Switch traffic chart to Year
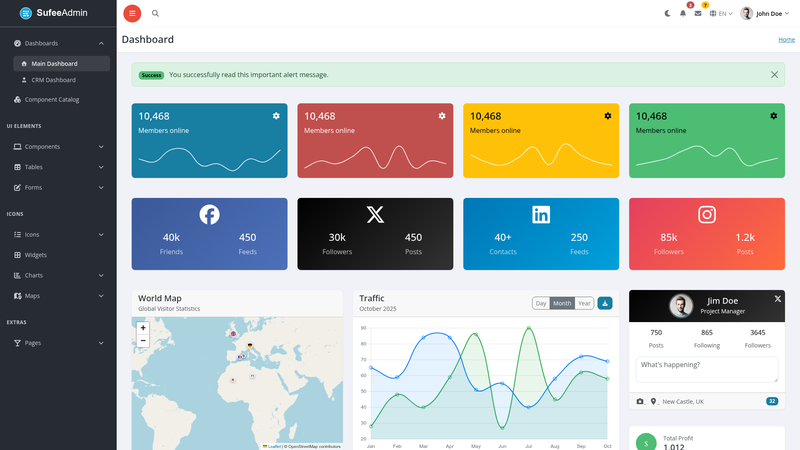Image resolution: width=800 pixels, height=450 pixels. click(x=584, y=303)
